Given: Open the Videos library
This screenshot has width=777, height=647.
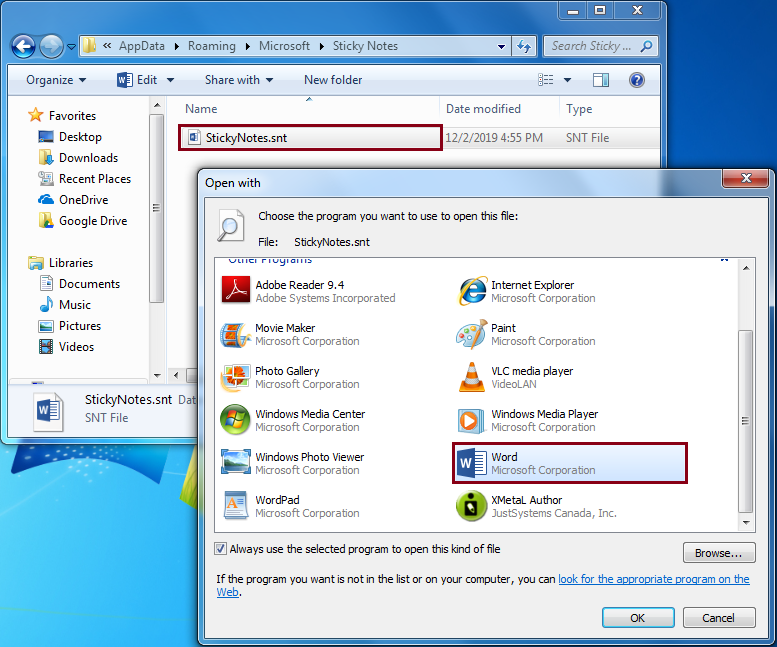Looking at the screenshot, I should click(66, 346).
